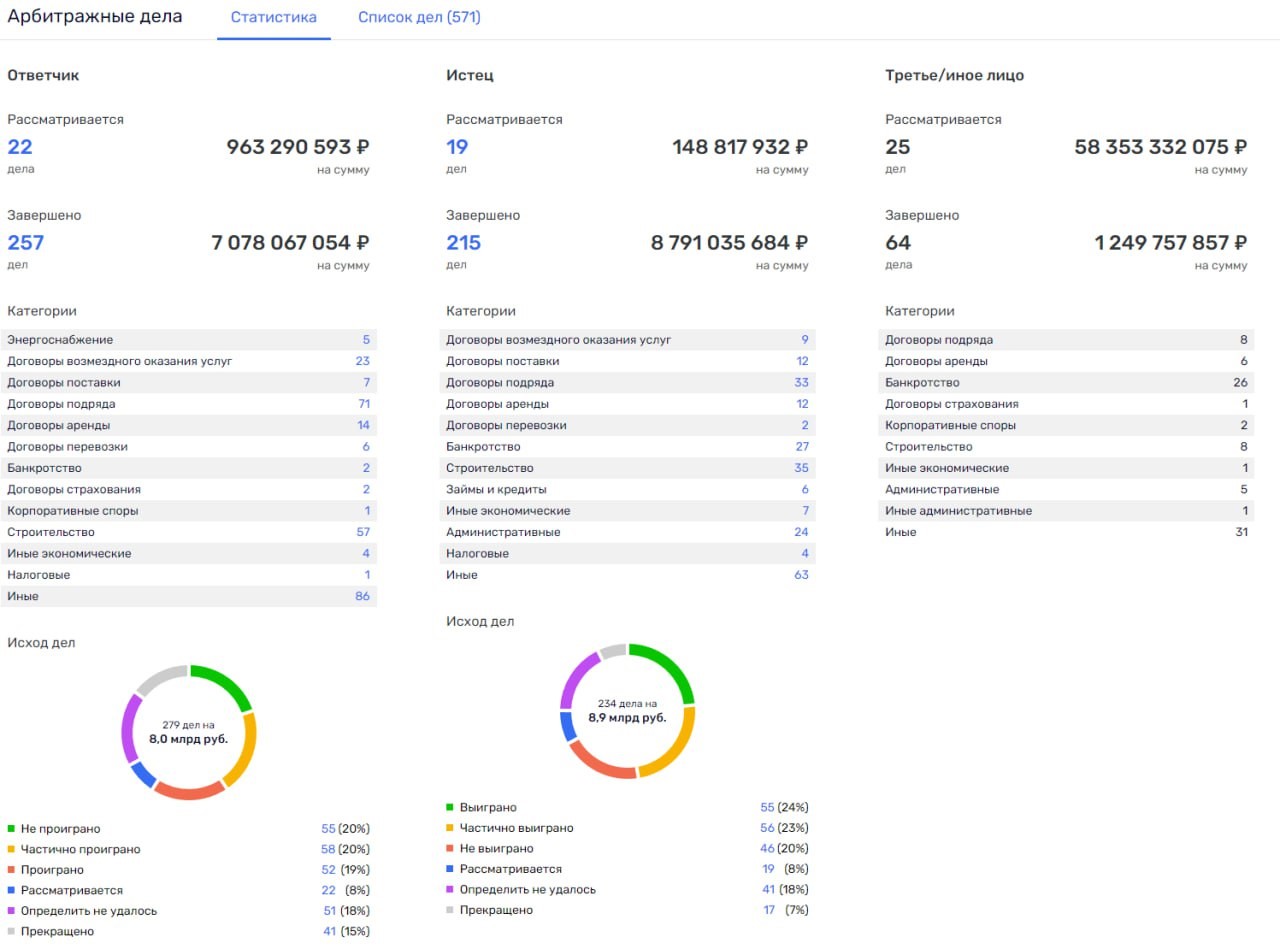The height and width of the screenshot is (949, 1280).
Task: Click Договоры поставки count 12 under Истец
Action: pyautogui.click(x=802, y=361)
